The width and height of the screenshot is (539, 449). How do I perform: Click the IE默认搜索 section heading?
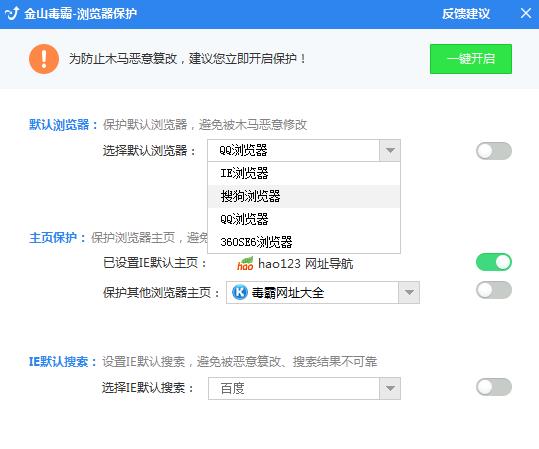coord(63,362)
